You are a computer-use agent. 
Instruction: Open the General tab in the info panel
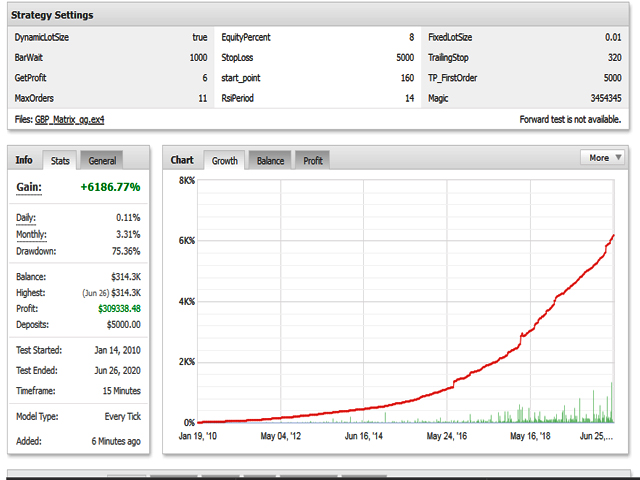click(102, 160)
